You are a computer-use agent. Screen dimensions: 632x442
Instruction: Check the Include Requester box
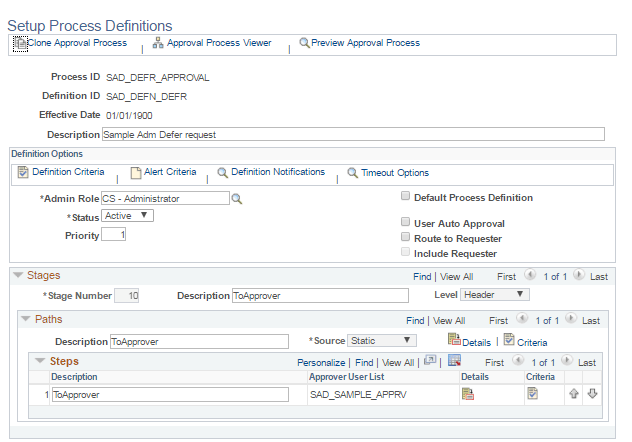(x=405, y=252)
